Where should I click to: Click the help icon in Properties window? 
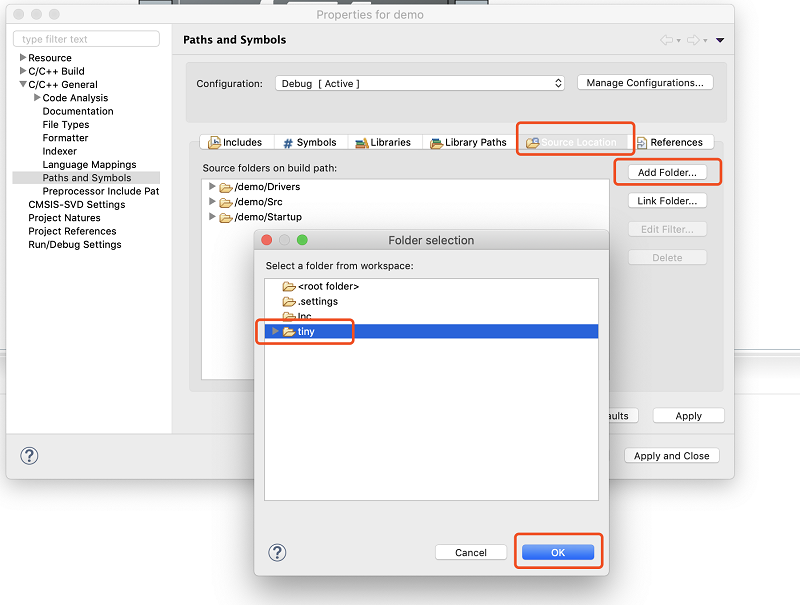click(x=30, y=456)
